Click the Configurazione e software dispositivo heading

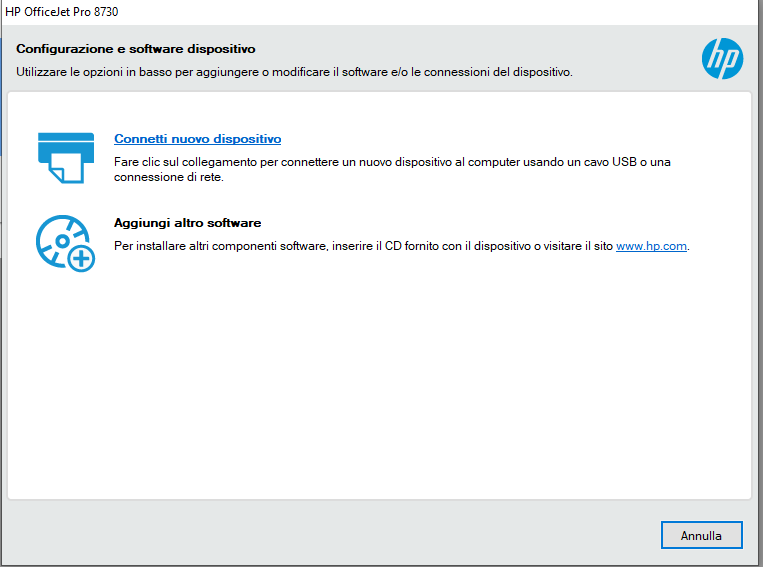(x=136, y=49)
